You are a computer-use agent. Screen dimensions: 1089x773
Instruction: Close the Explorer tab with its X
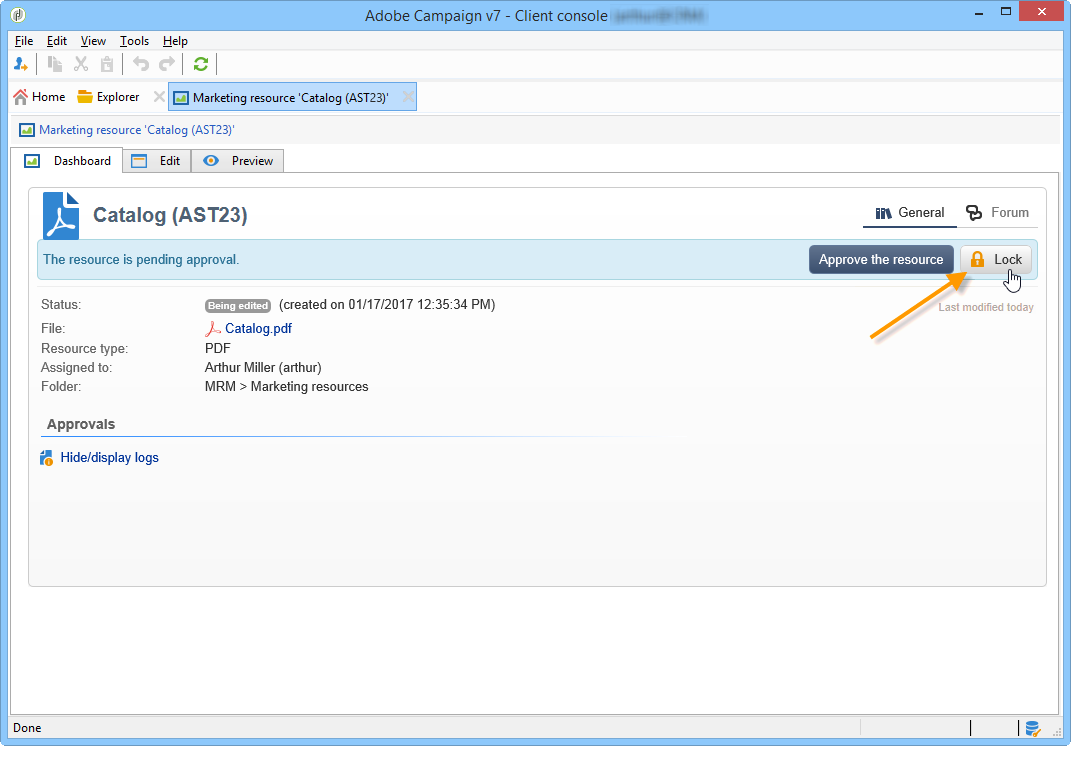tap(159, 97)
